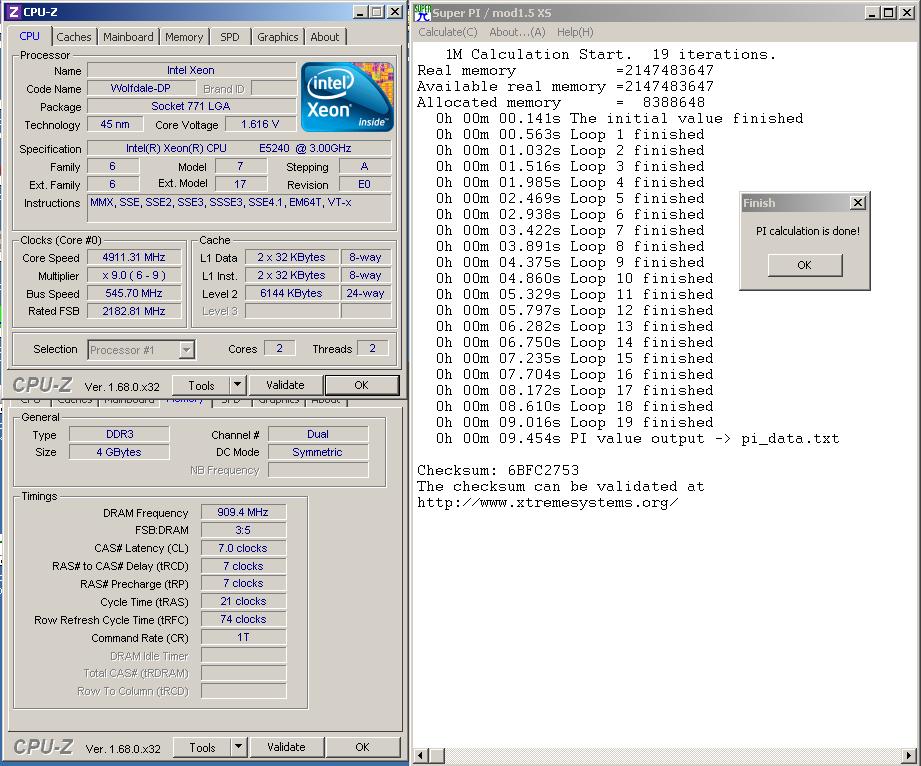The image size is (921, 766).
Task: Click the Core Speed value 4911.31 MHz
Action: coord(134,257)
